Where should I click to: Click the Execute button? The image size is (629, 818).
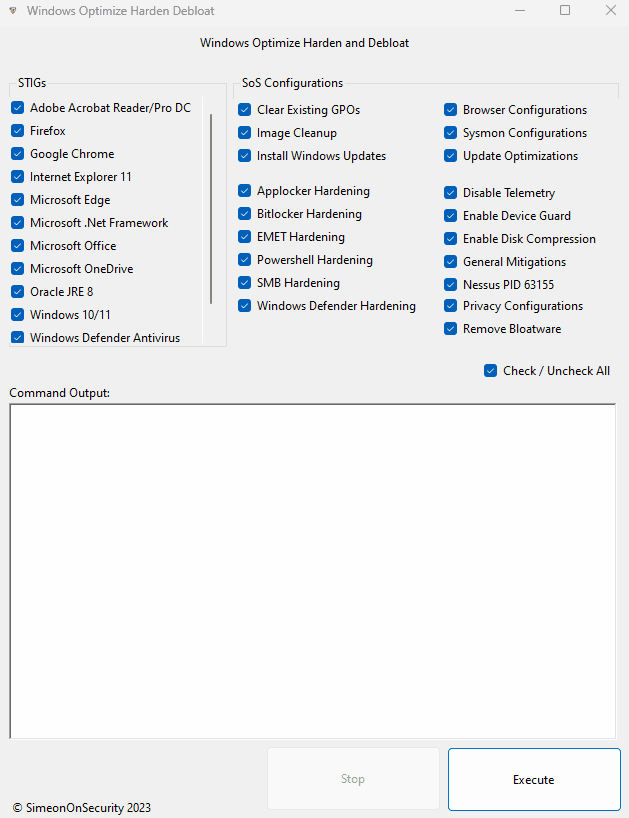[534, 779]
